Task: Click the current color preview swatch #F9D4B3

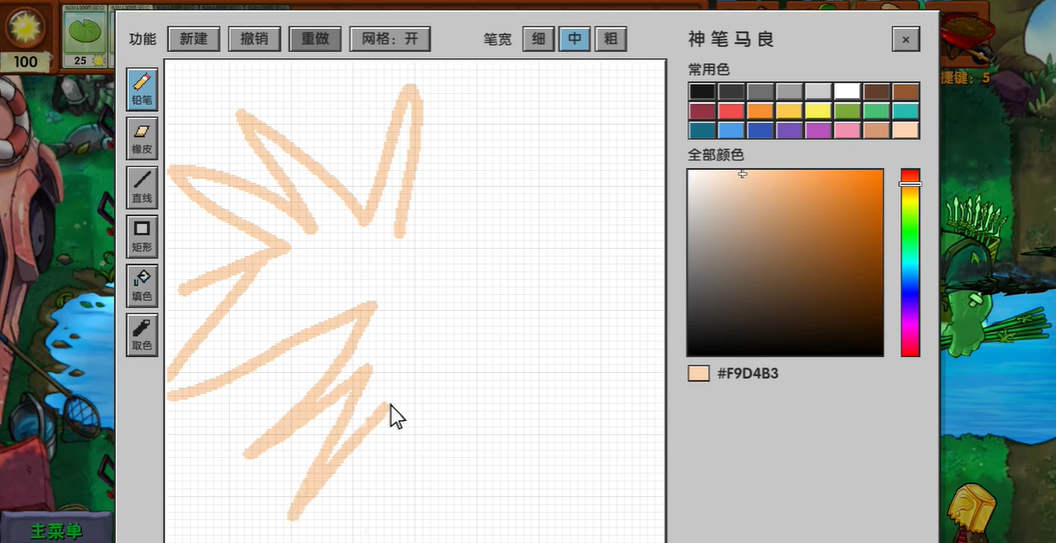Action: [x=699, y=373]
